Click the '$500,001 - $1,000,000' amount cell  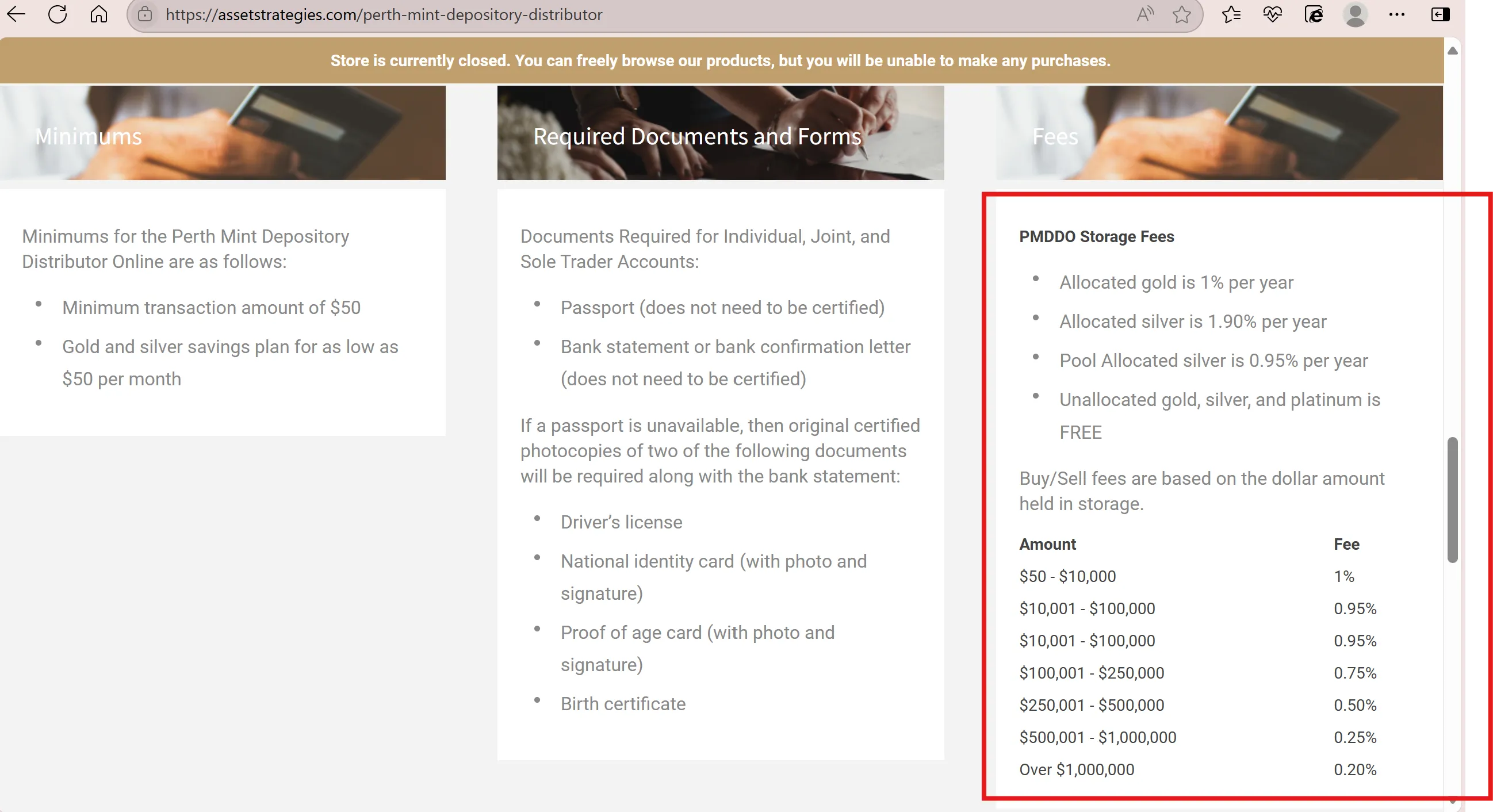point(1098,737)
